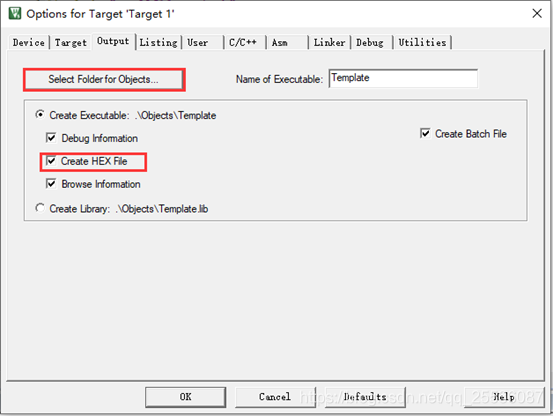Close the Options for Target dialog
Viewport: 553px width, 416px height.
(537, 13)
